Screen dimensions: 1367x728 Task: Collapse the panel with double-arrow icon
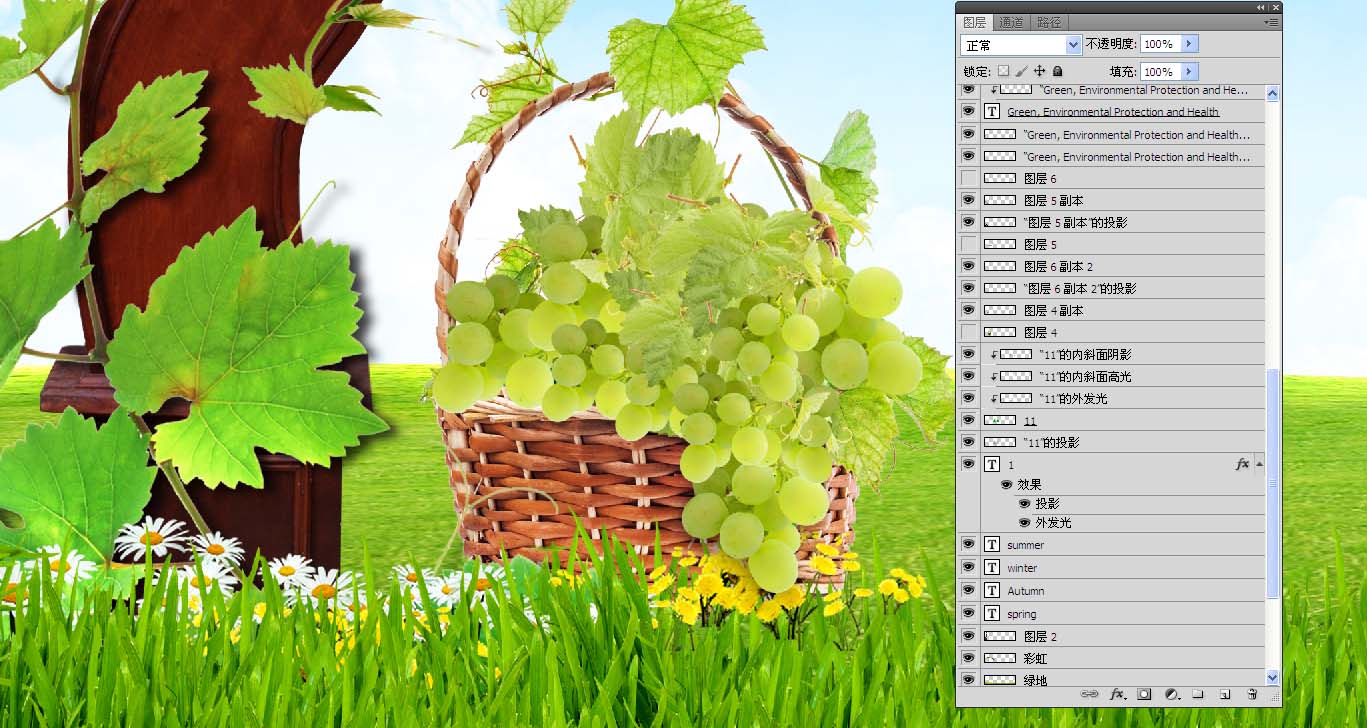1261,7
